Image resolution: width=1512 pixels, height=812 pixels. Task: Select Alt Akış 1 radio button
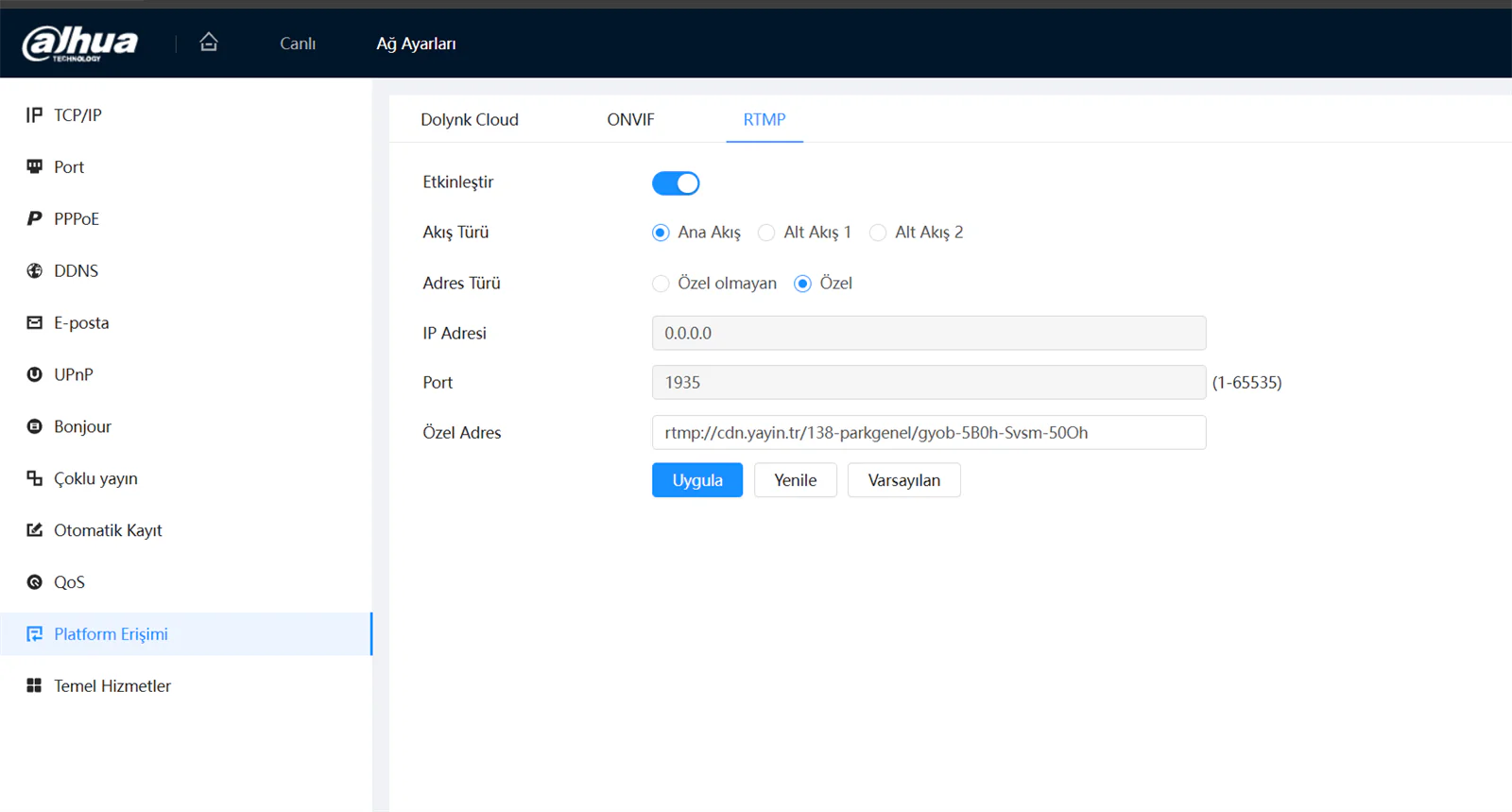click(766, 233)
